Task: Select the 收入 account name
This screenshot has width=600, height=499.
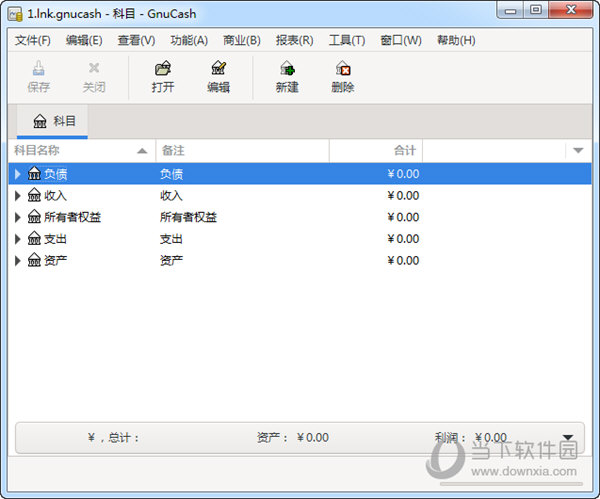Action: tap(55, 196)
